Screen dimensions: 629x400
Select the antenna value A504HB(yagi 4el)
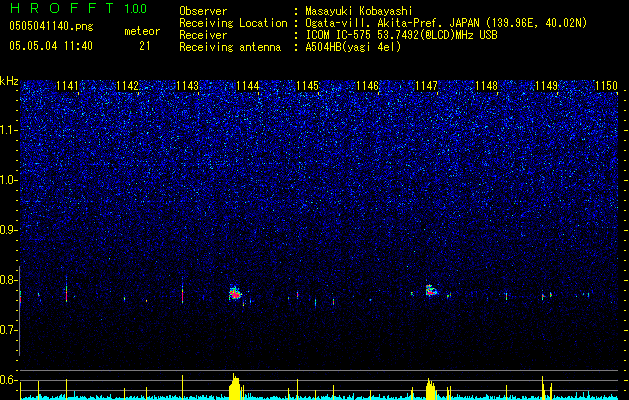[353, 47]
